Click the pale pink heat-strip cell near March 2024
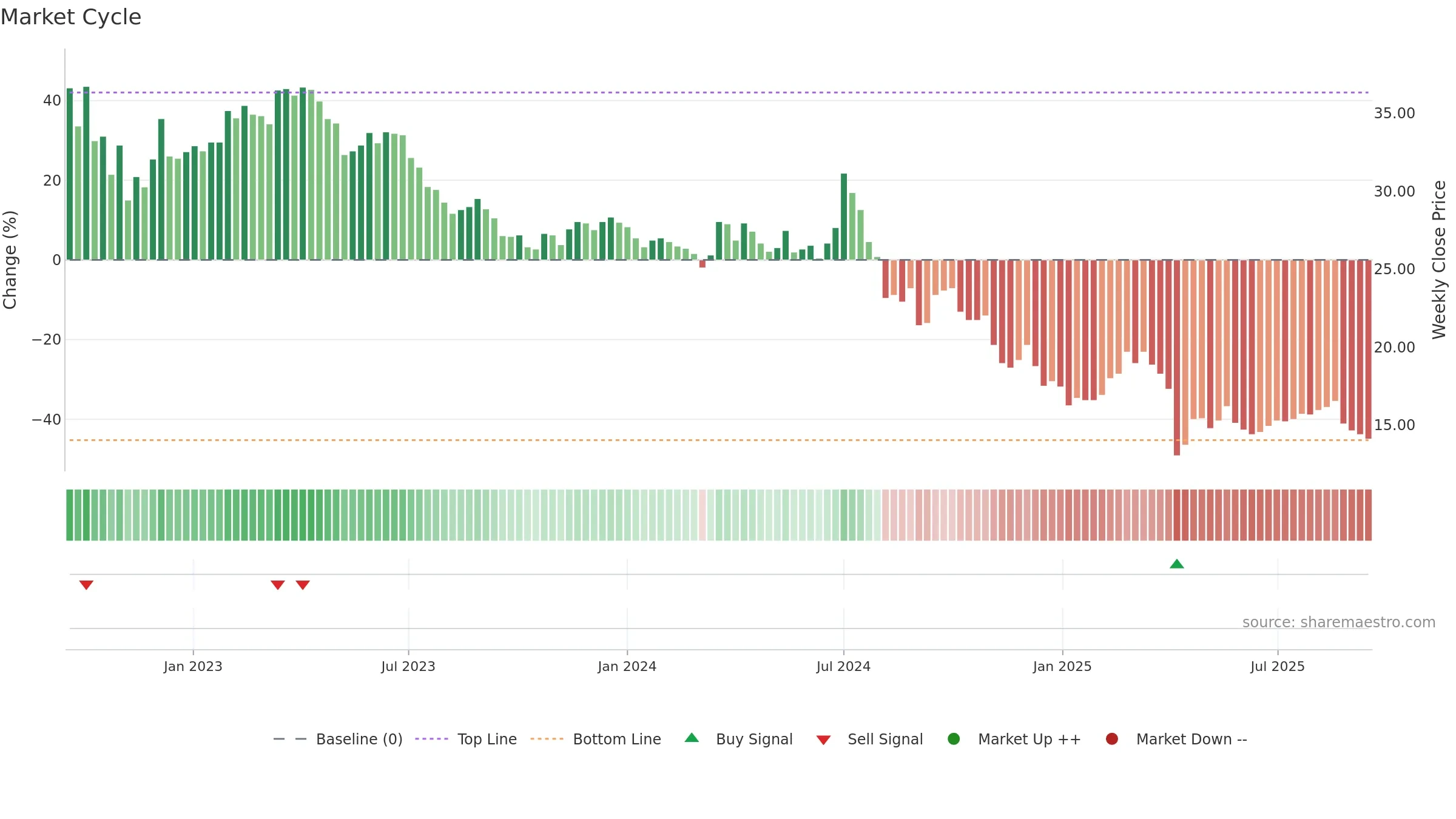The width and height of the screenshot is (1456, 819). click(703, 515)
